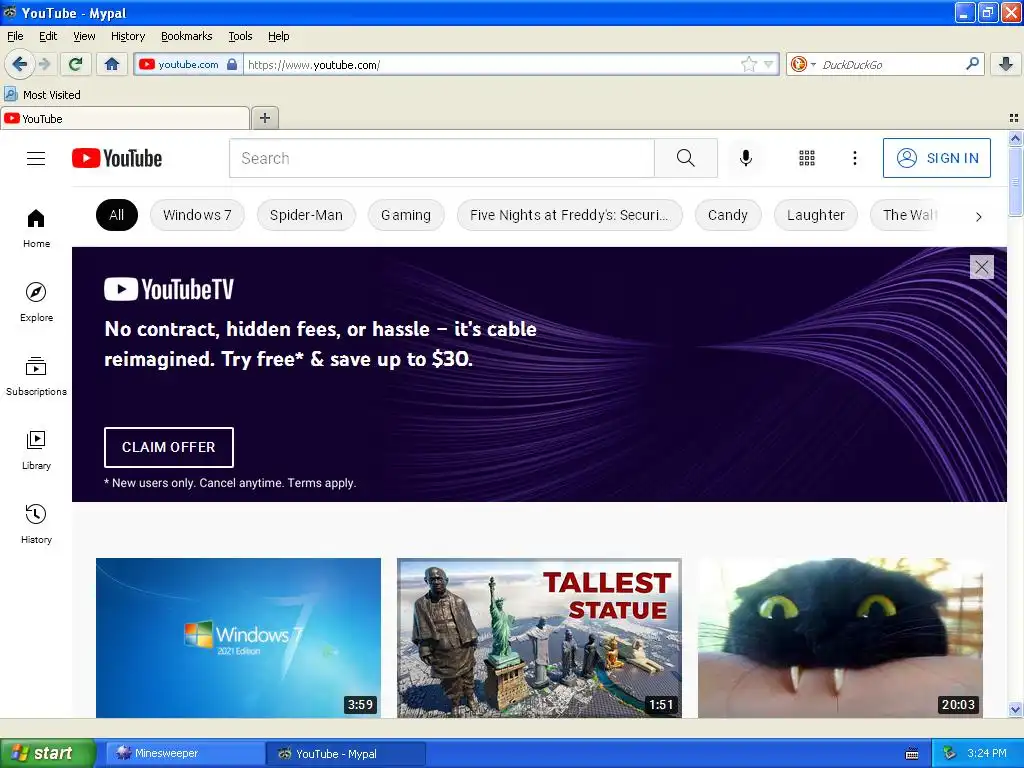Start voice search with microphone icon
This screenshot has height=768, width=1024.
coord(746,158)
